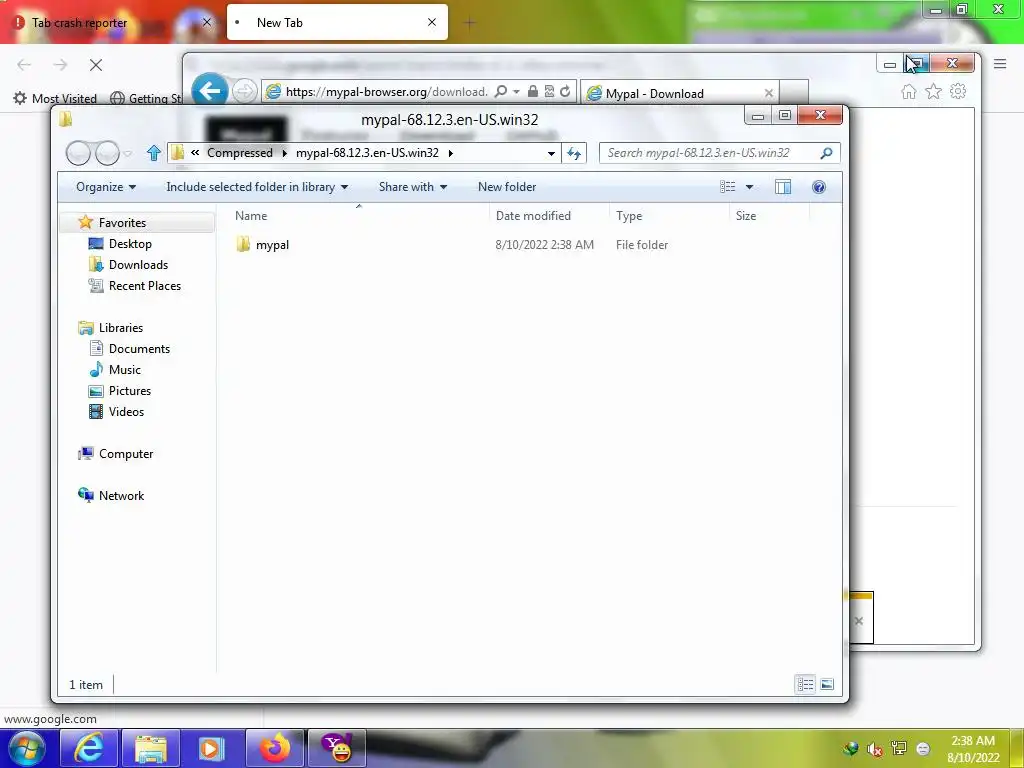Select the Mypal - Download IE tab
The width and height of the screenshot is (1024, 768).
[679, 93]
